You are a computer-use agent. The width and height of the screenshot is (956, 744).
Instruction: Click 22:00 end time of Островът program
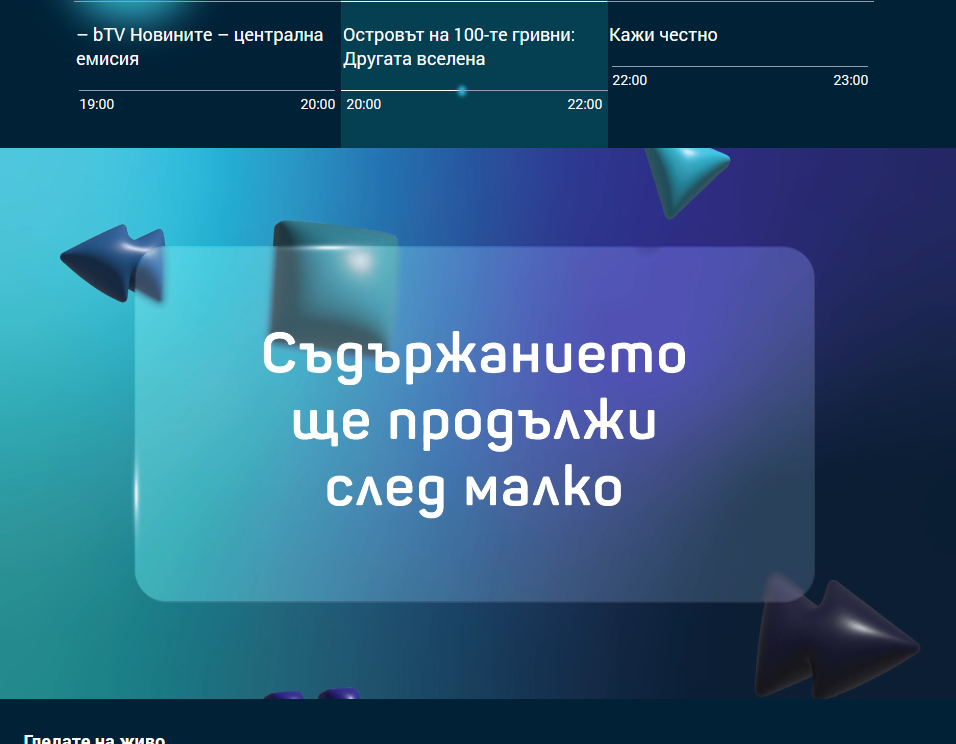point(585,104)
